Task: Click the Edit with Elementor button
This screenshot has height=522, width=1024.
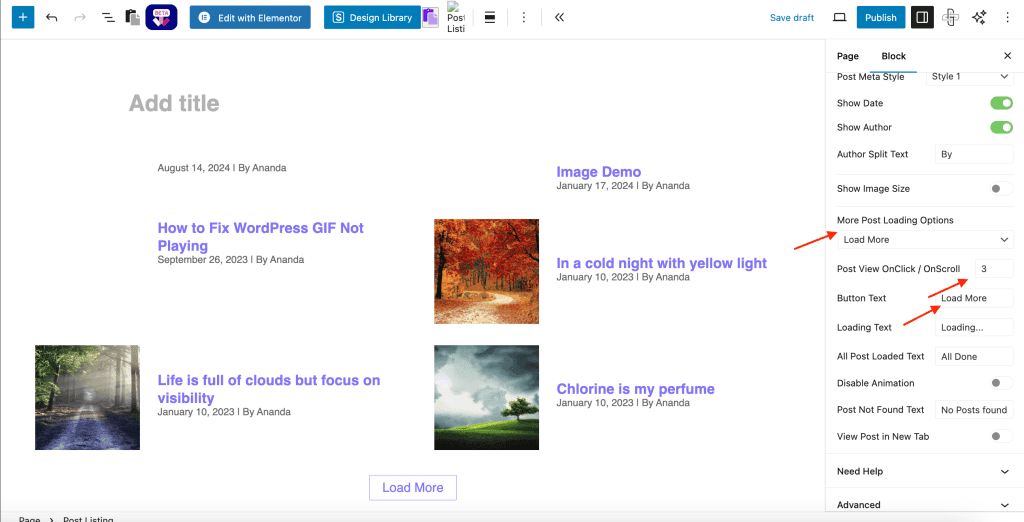Action: 251,18
